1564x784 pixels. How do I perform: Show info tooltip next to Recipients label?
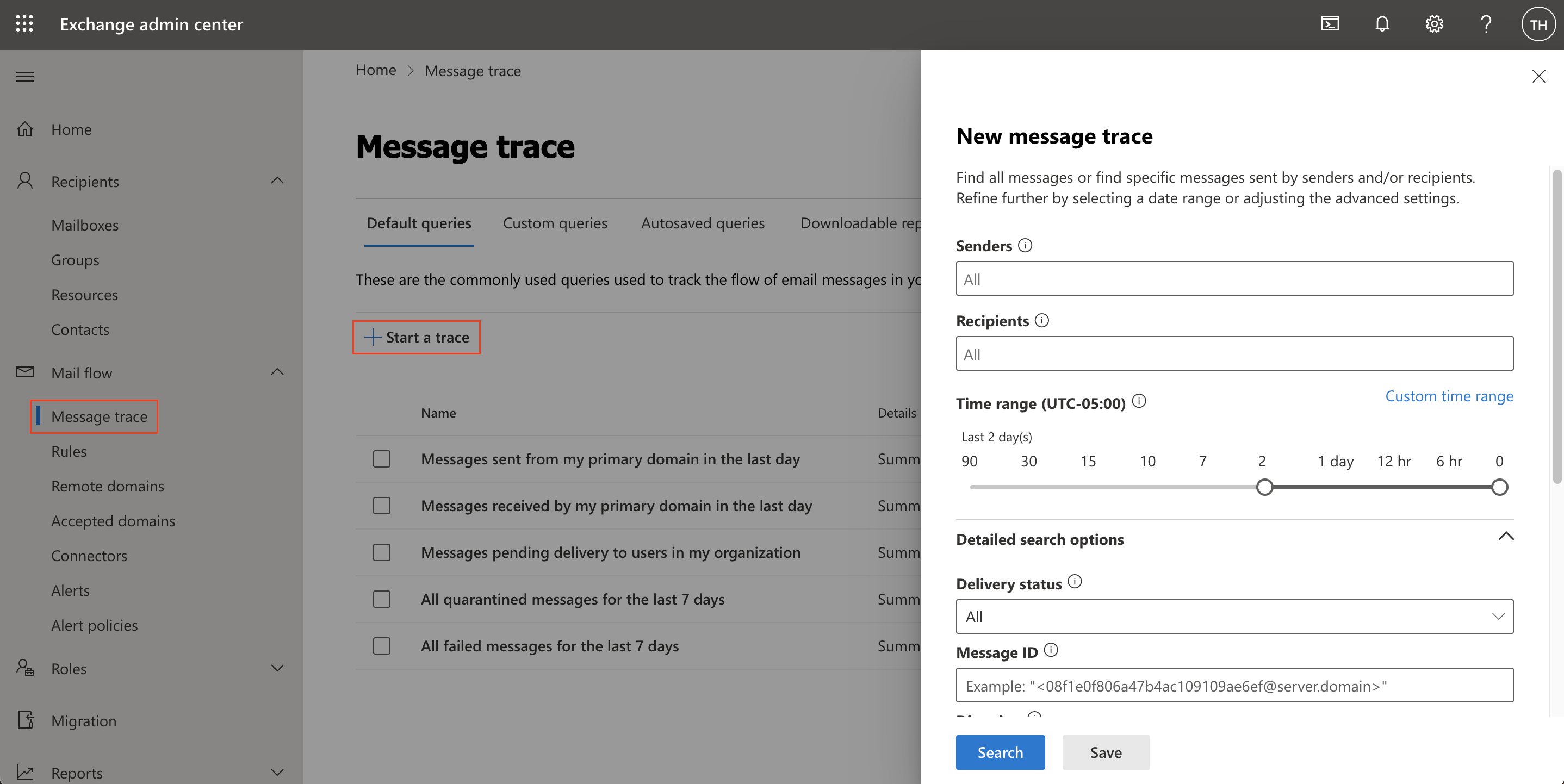(x=1042, y=320)
